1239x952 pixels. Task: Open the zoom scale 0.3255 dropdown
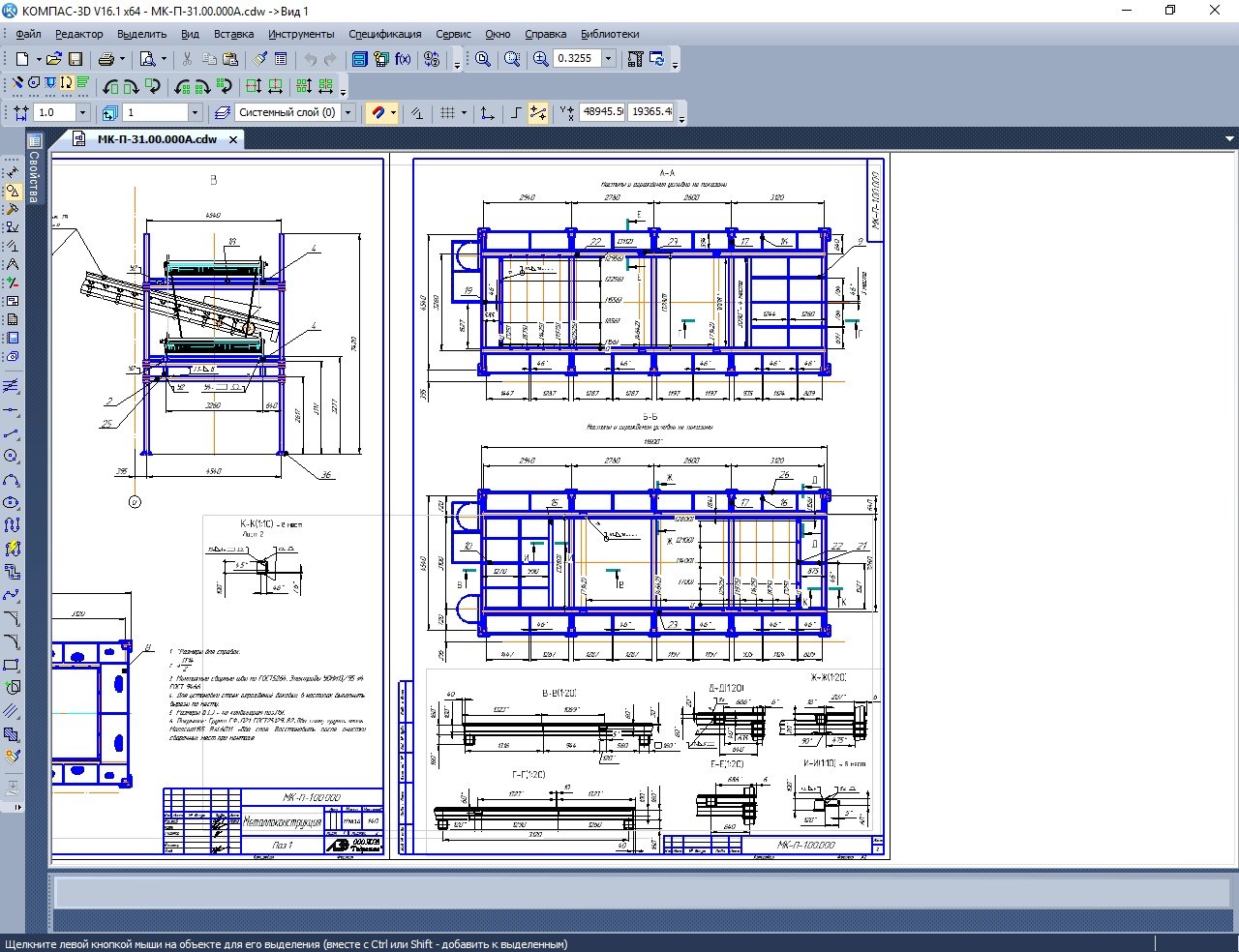(609, 59)
